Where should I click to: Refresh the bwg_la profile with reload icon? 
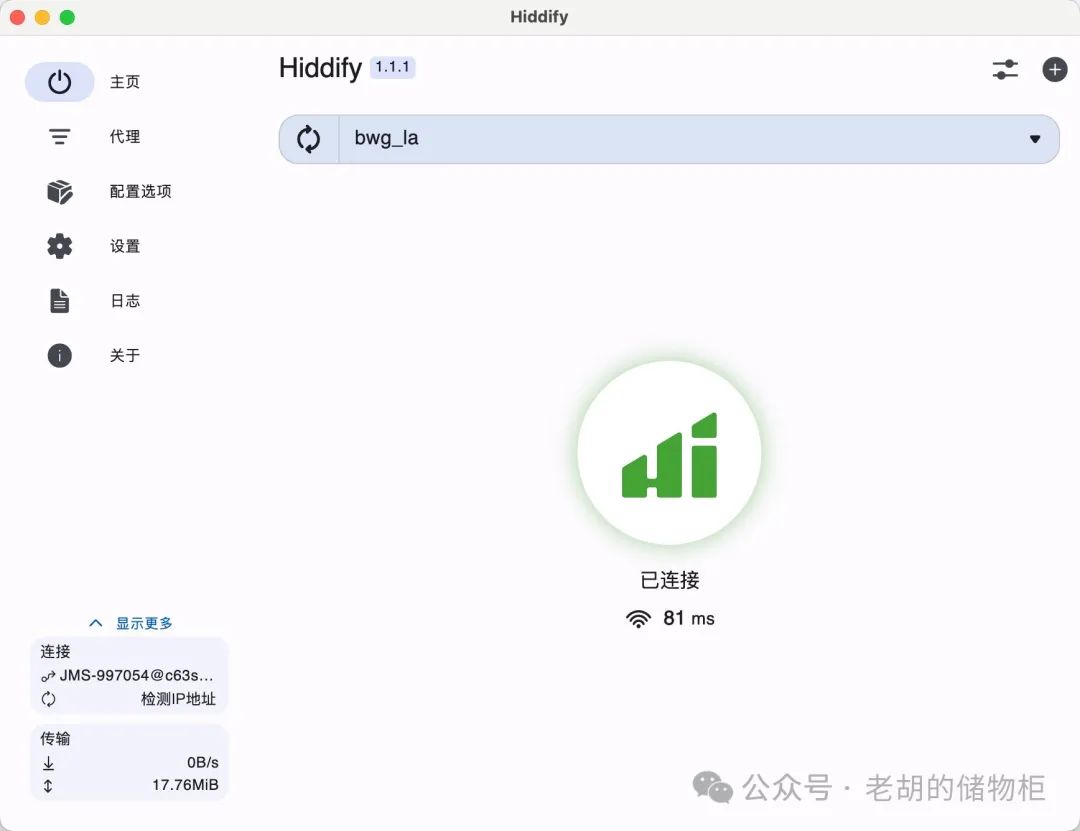tap(309, 139)
